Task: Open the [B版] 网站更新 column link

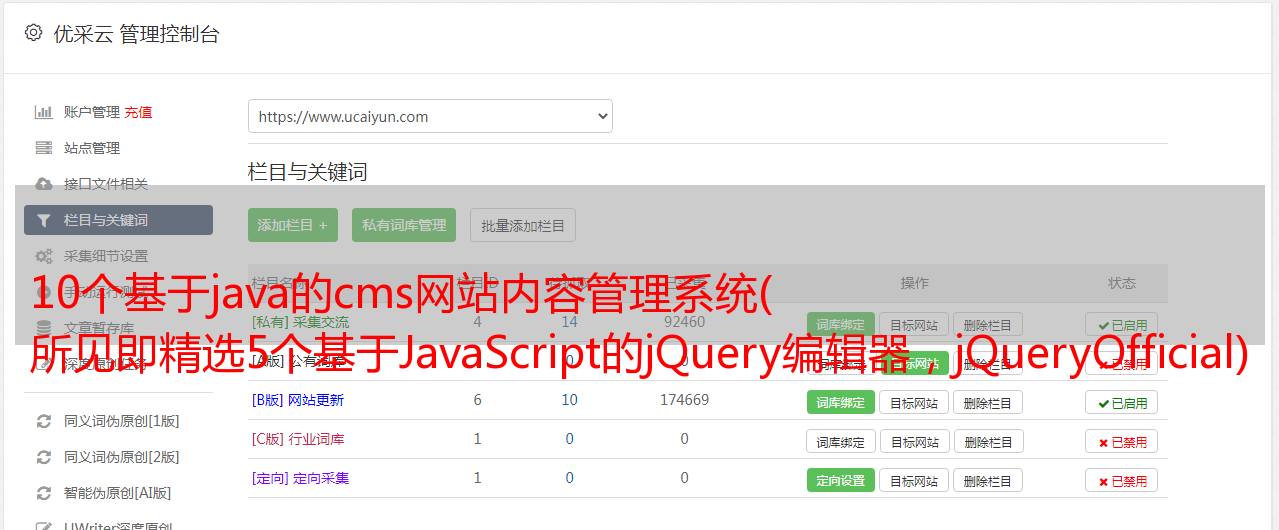Action: click(x=298, y=400)
